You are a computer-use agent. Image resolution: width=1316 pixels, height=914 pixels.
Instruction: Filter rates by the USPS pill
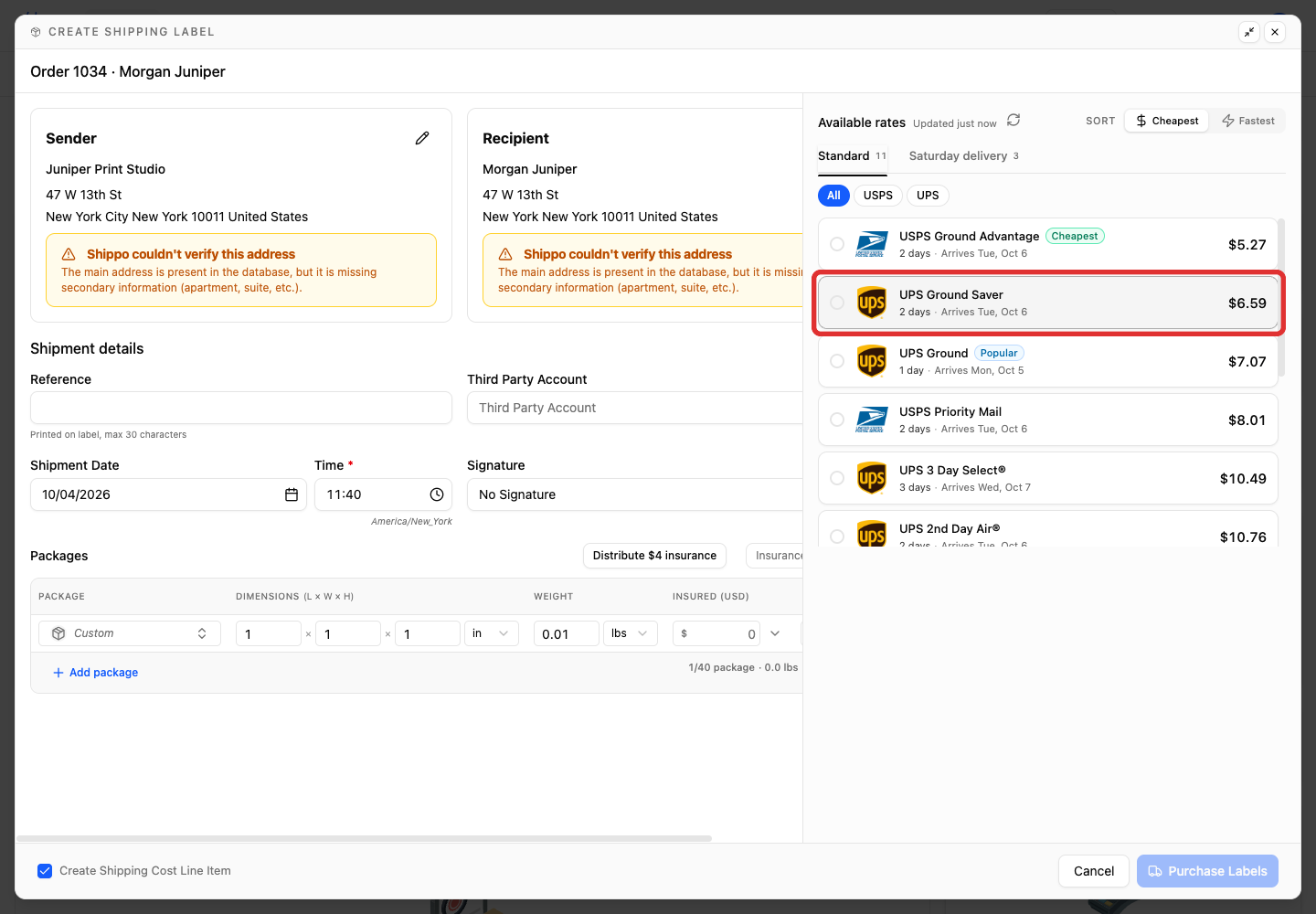tap(878, 196)
